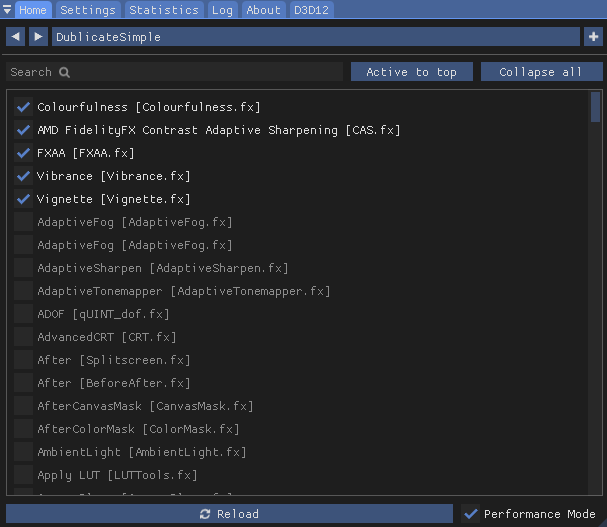Click the effects list scrollbar

[596, 108]
